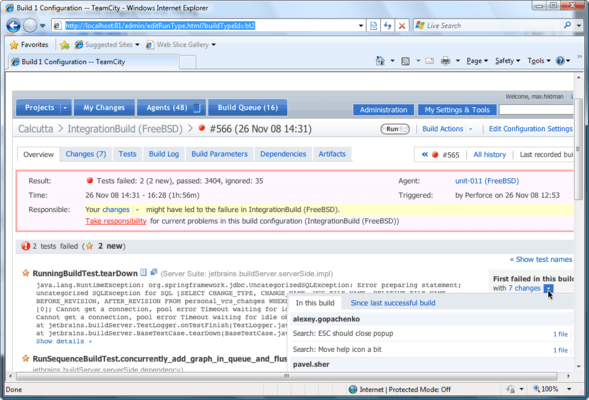Click Take responsibility link
This screenshot has height=400, width=589.
click(116, 221)
